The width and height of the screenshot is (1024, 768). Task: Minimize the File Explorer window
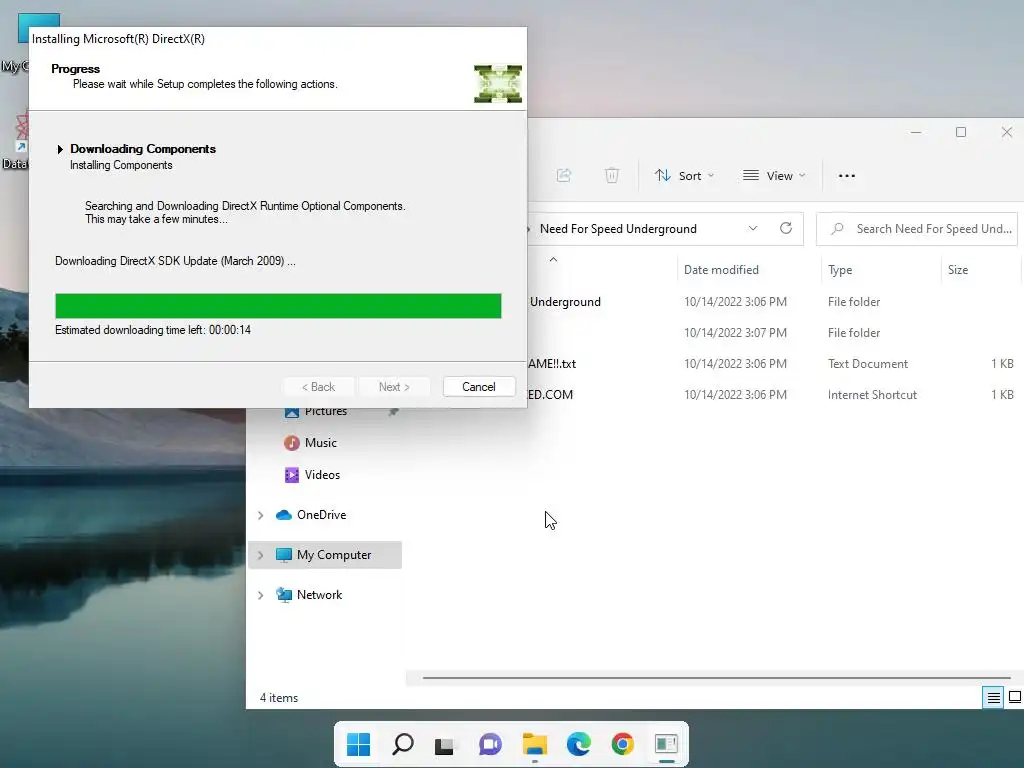(x=916, y=132)
